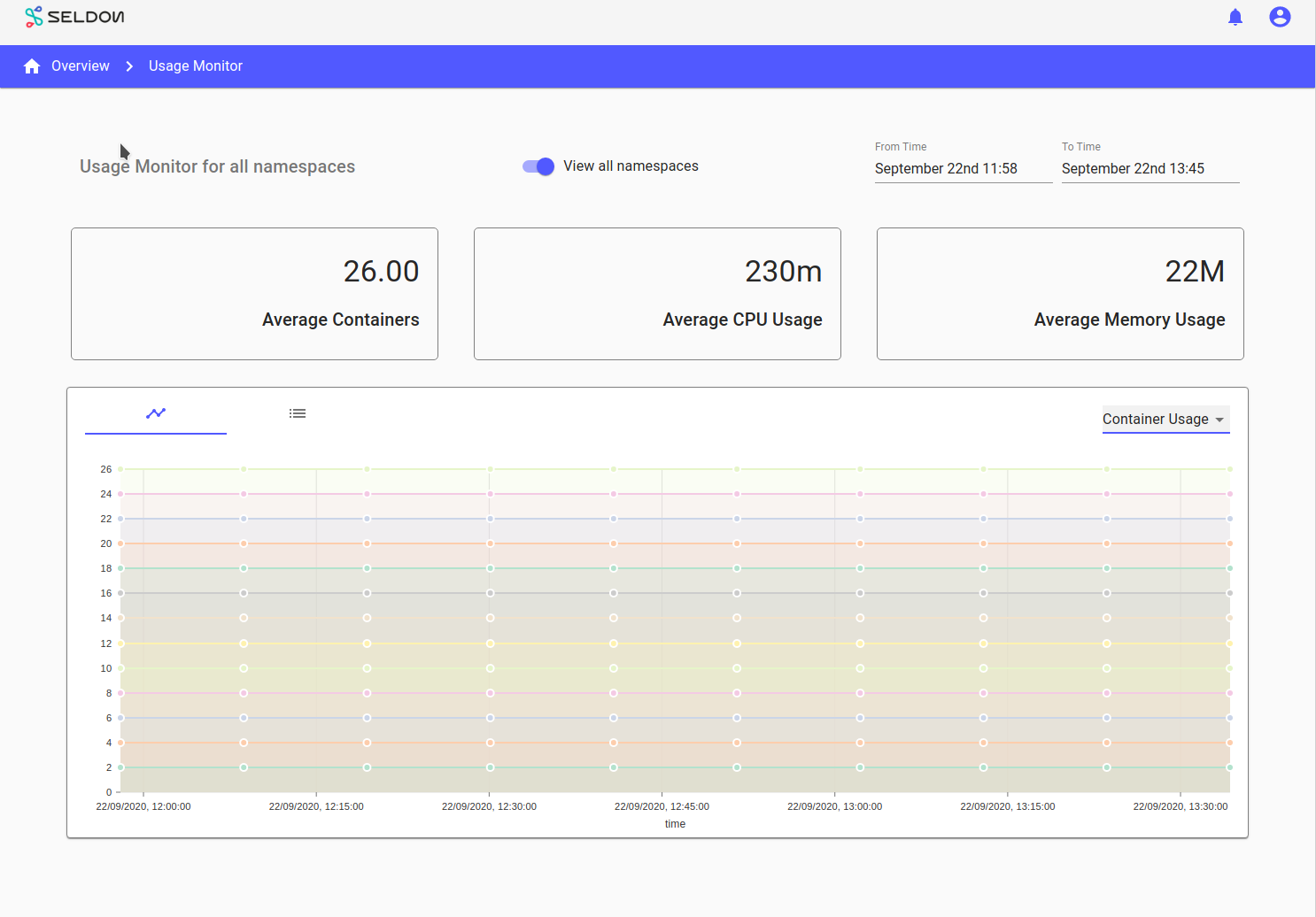
Task: Click the Usage Monitor breadcrumb
Action: pyautogui.click(x=196, y=66)
